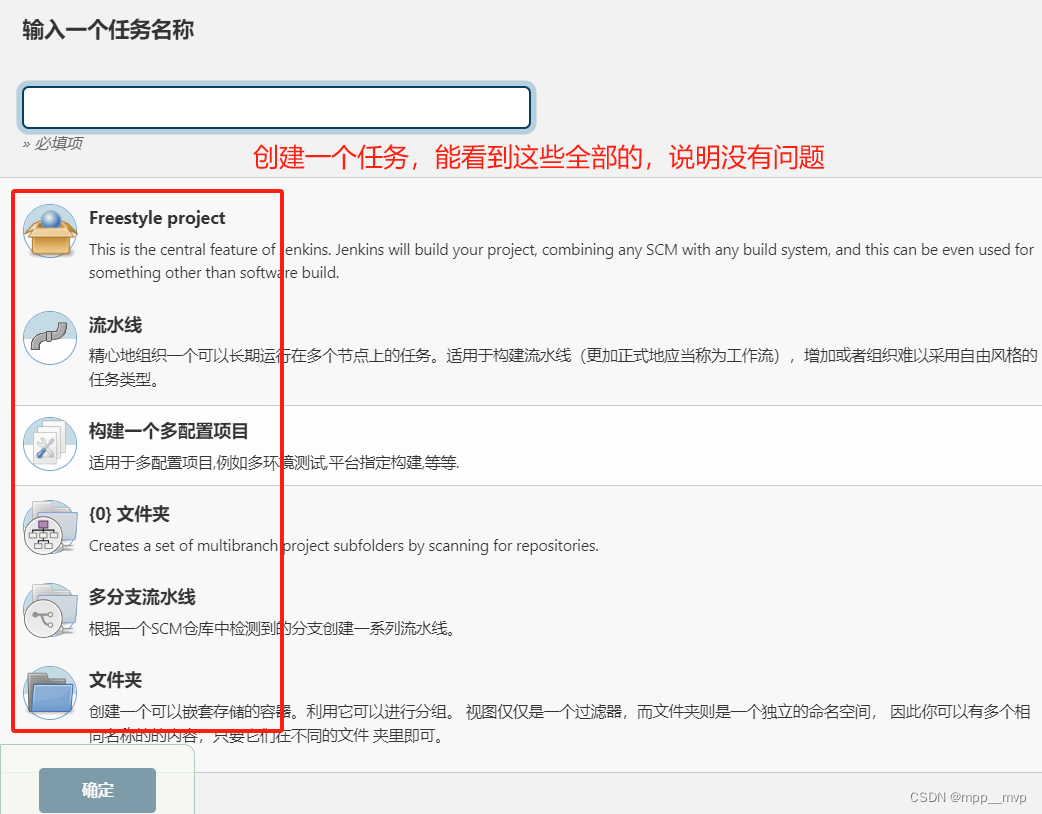Click the 文件夹 blue folder icon
The image size is (1042, 814).
pos(49,694)
